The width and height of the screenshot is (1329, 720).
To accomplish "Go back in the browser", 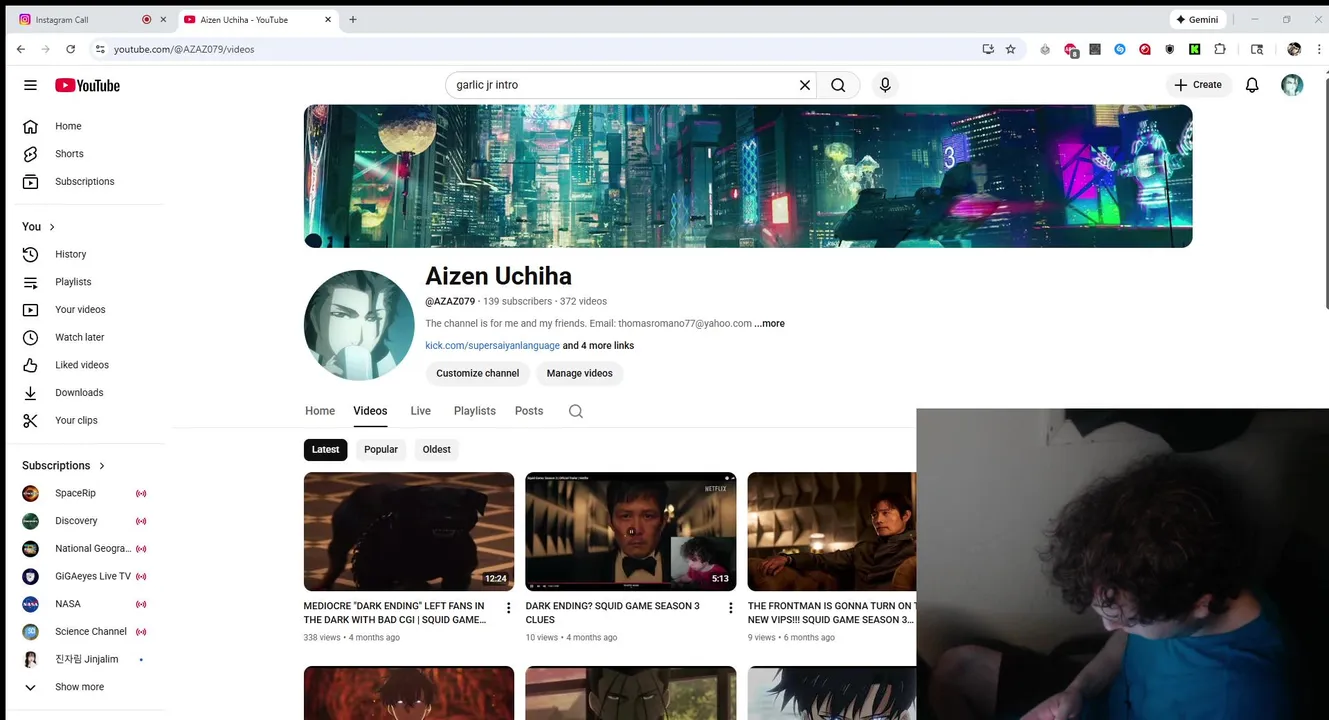I will pyautogui.click(x=21, y=49).
